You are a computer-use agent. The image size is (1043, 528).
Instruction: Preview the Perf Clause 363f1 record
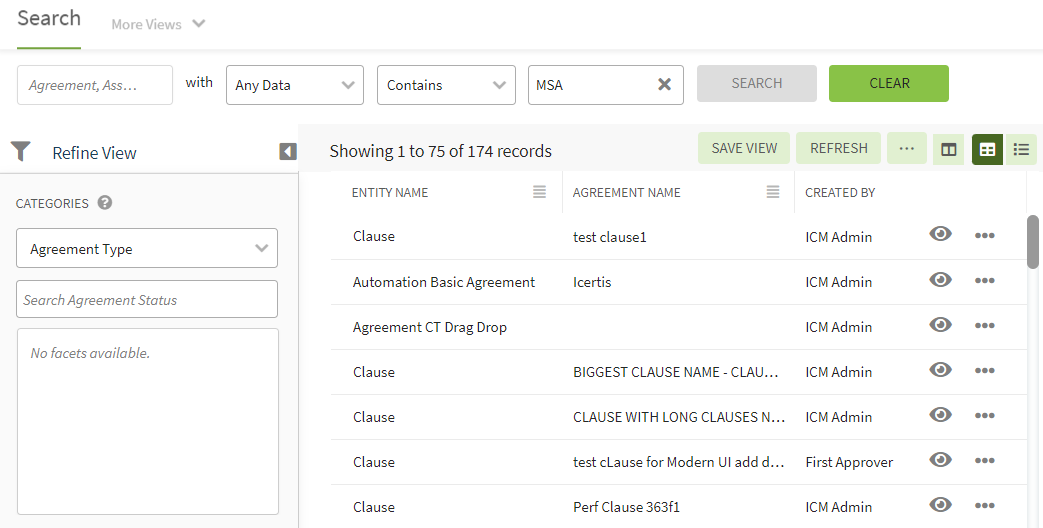pos(940,505)
